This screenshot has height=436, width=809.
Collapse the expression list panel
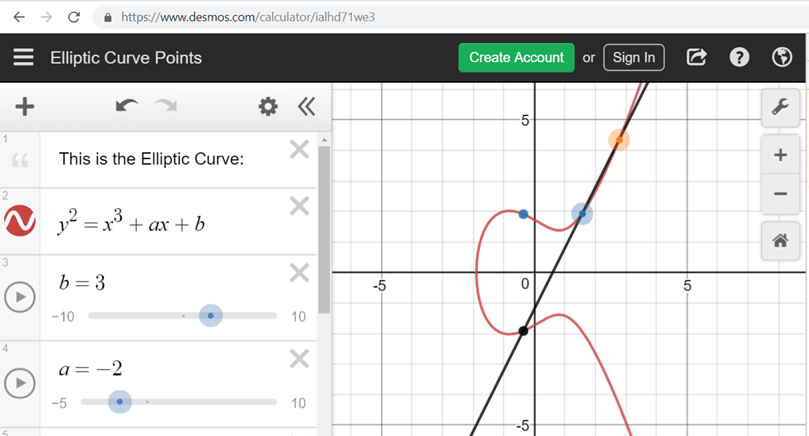[305, 106]
